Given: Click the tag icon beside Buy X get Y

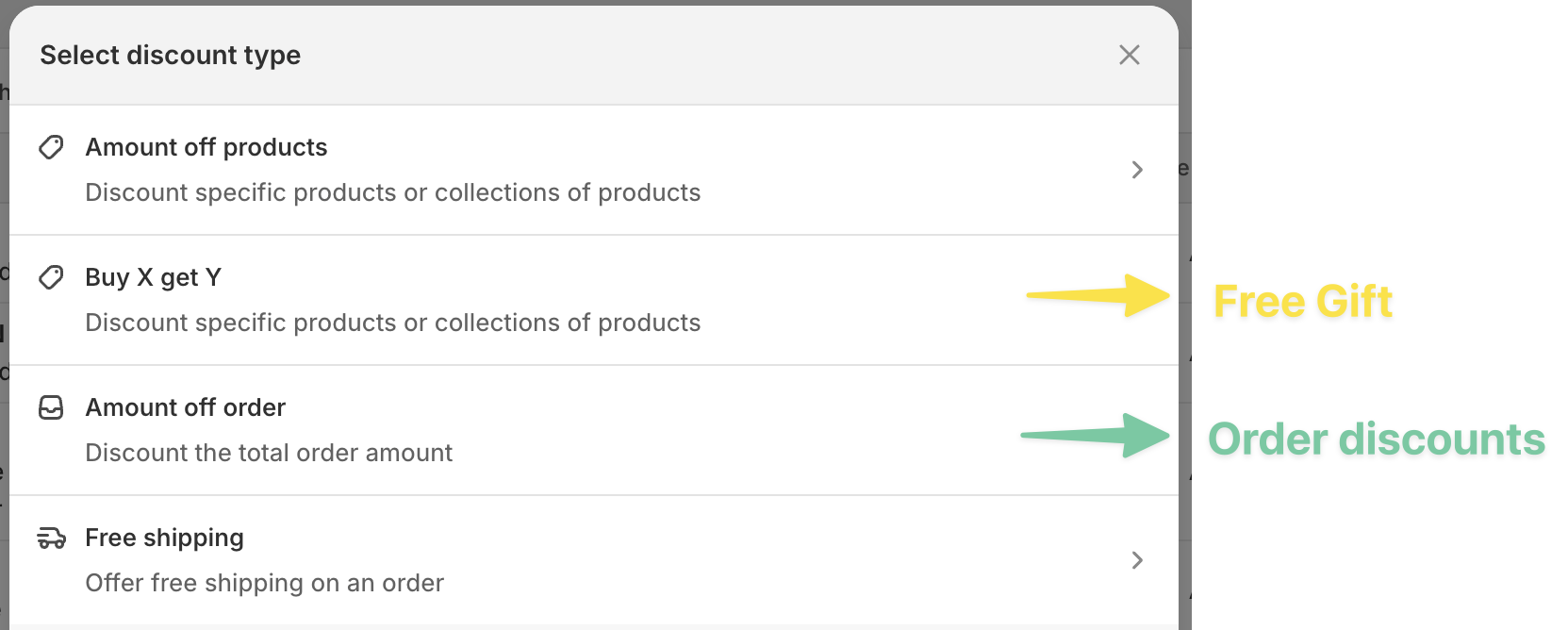Looking at the screenshot, I should click(51, 277).
